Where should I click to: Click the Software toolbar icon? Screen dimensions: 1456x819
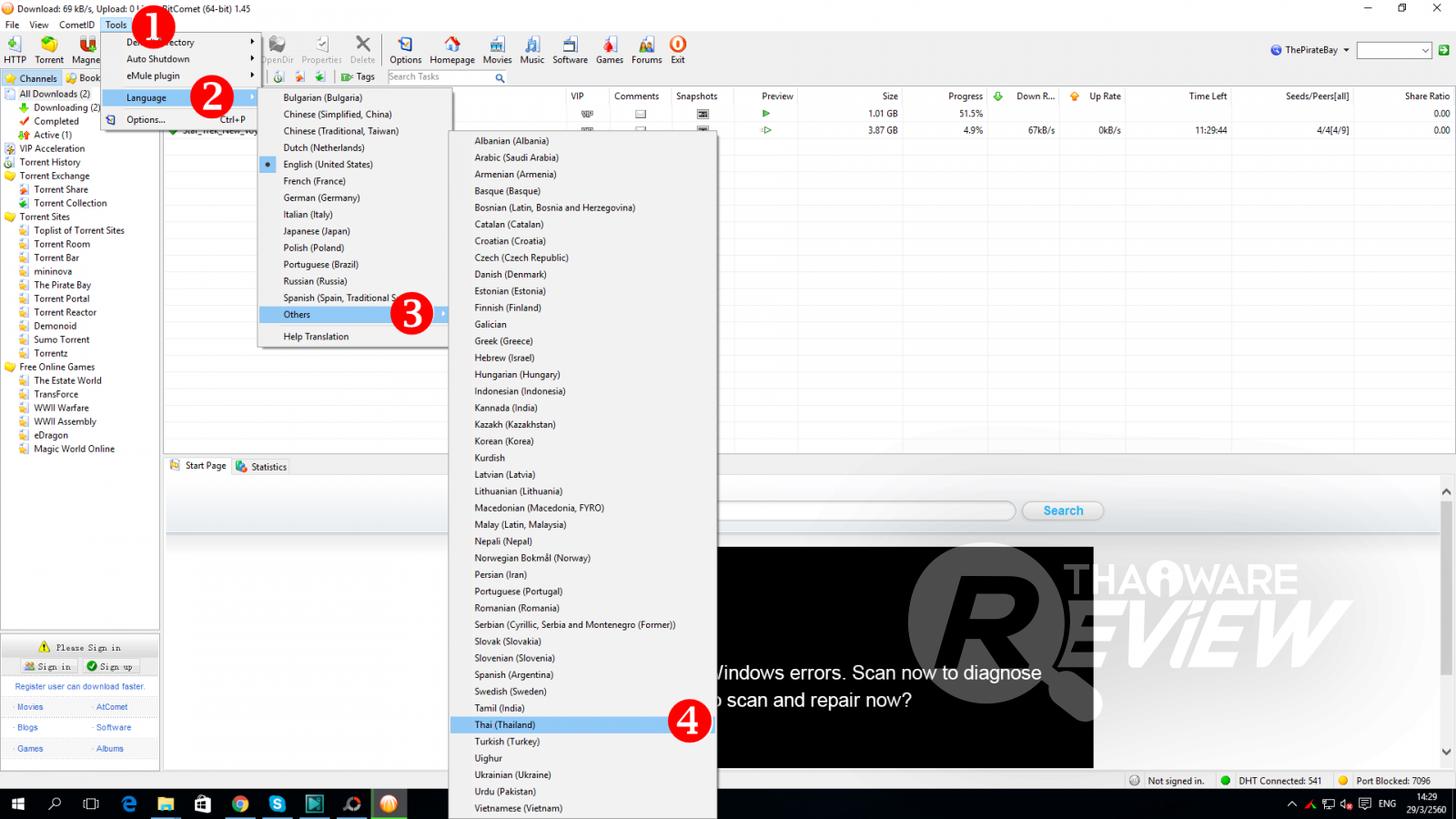570,50
